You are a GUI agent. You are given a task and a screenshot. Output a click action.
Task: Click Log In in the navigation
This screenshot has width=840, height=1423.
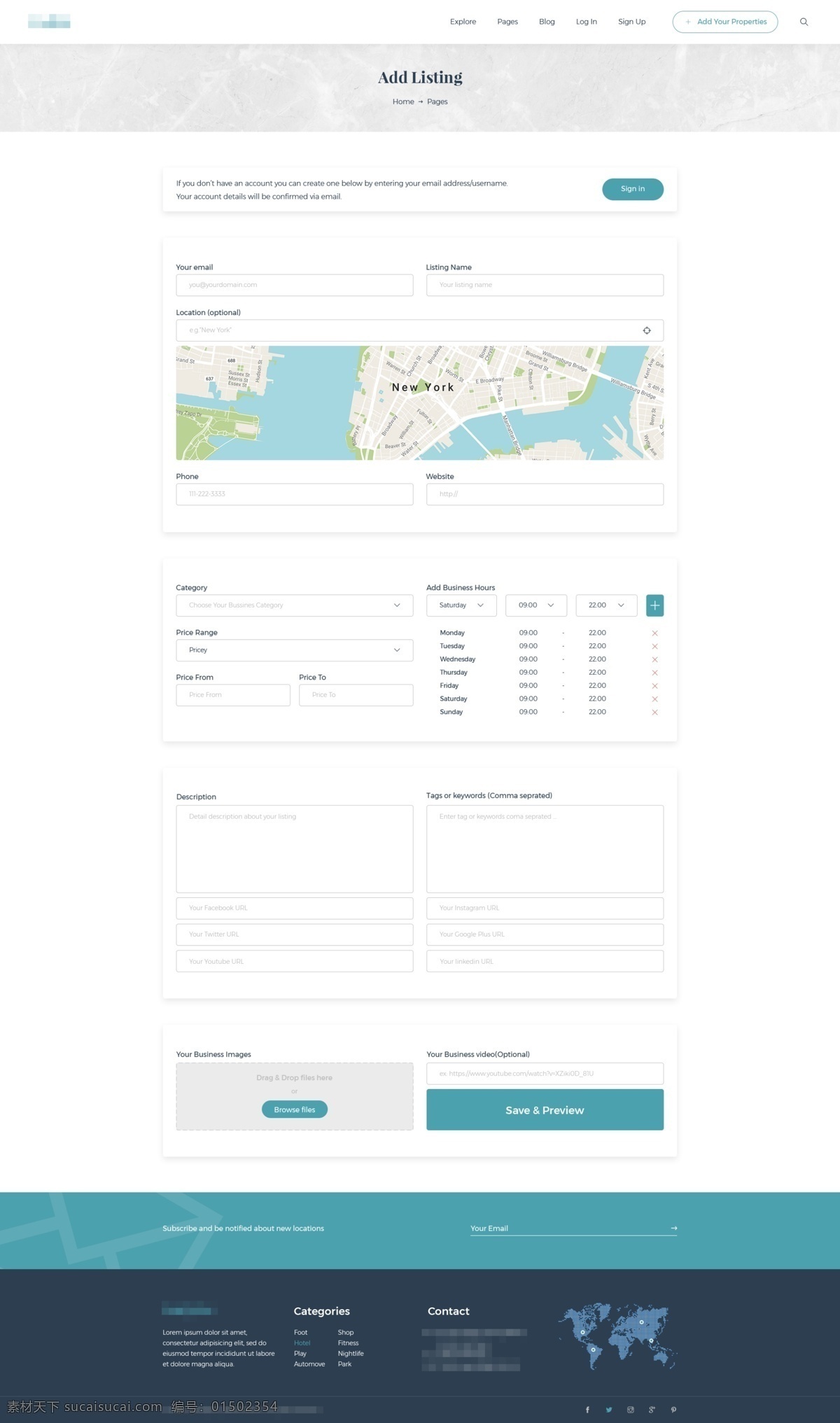coord(587,22)
